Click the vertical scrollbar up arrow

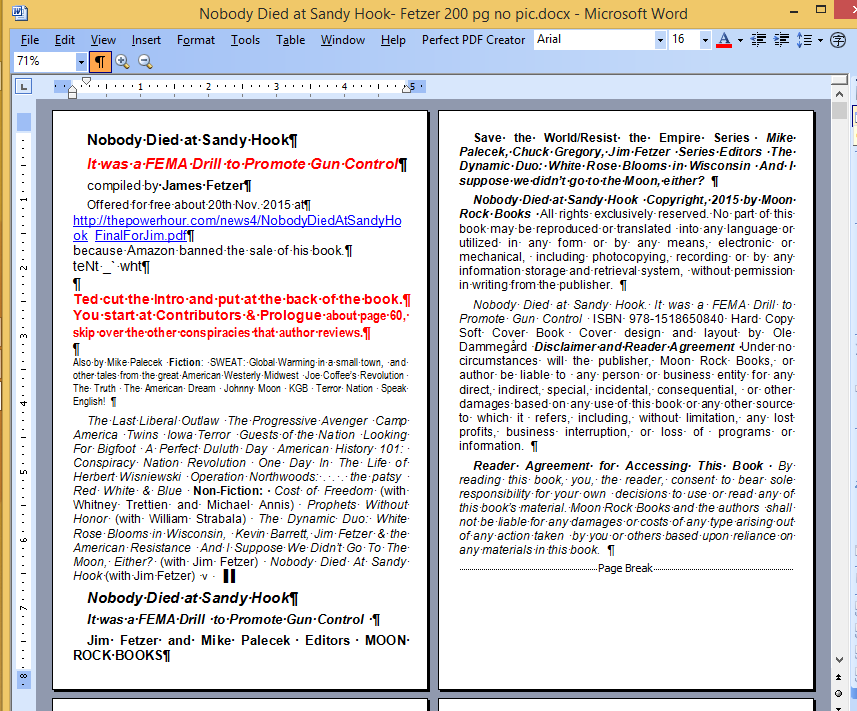click(x=840, y=94)
